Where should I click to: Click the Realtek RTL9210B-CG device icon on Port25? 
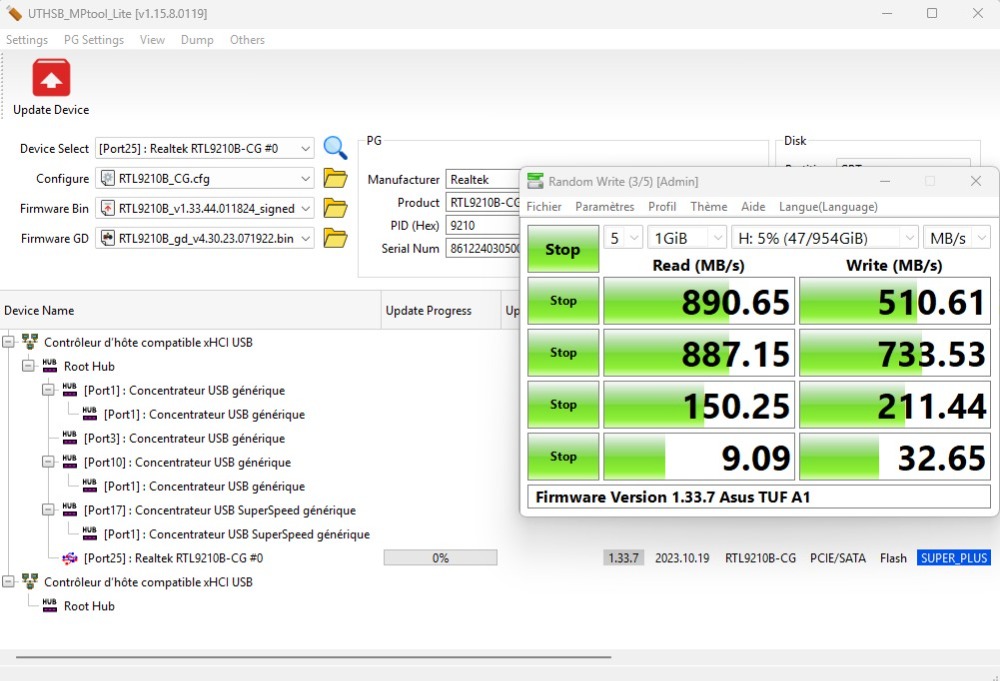pos(70,558)
